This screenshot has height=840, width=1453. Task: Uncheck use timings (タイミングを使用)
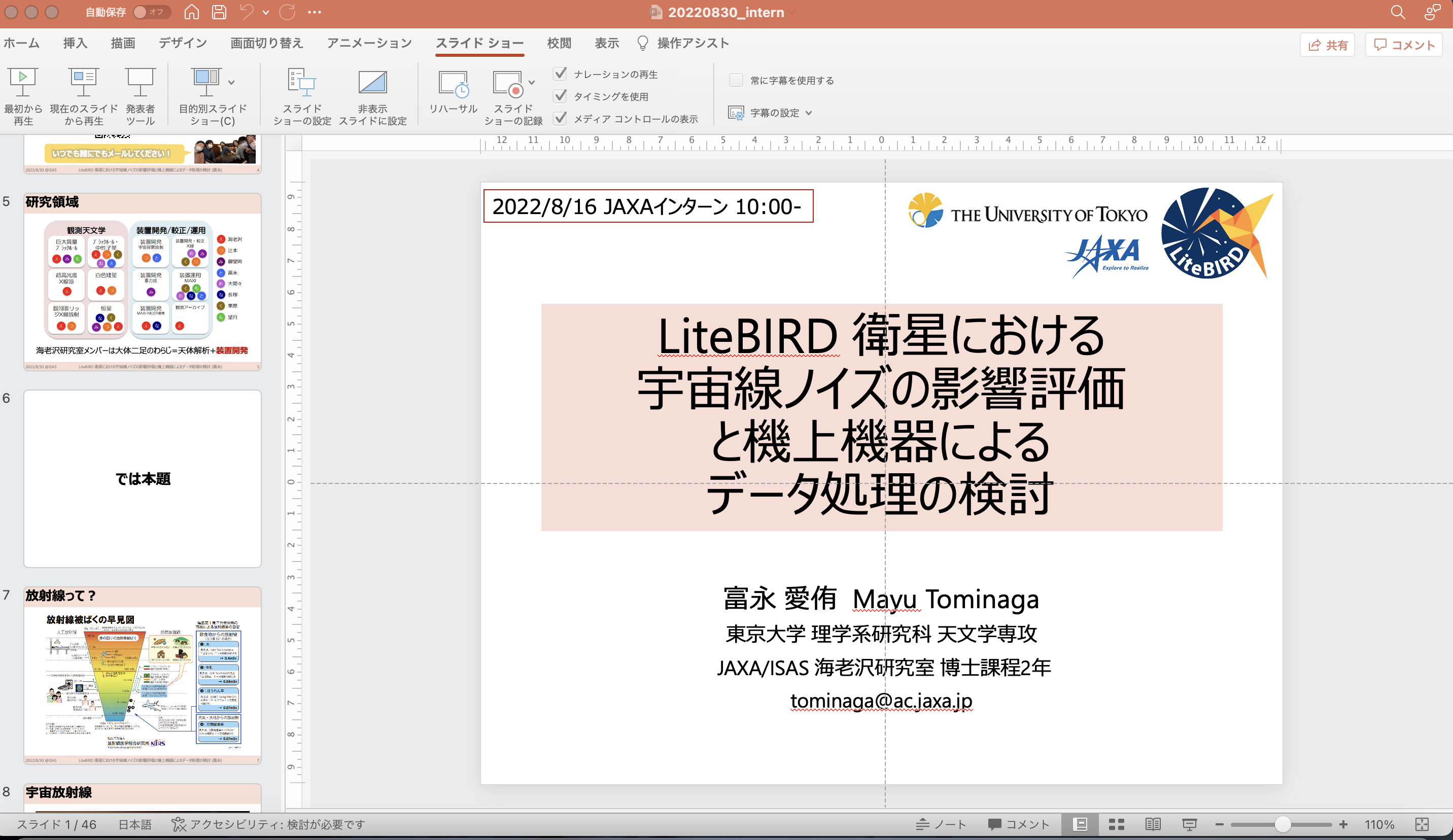click(560, 96)
